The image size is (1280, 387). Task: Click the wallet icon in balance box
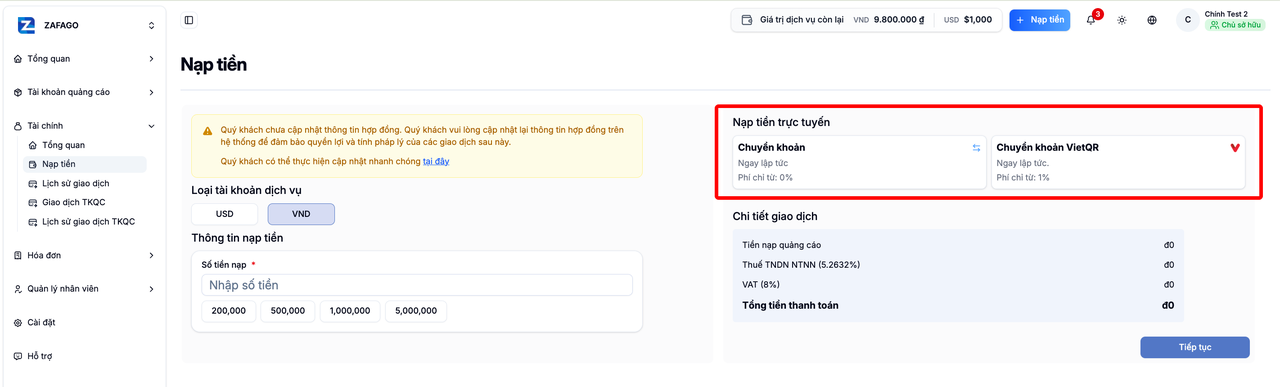[747, 20]
